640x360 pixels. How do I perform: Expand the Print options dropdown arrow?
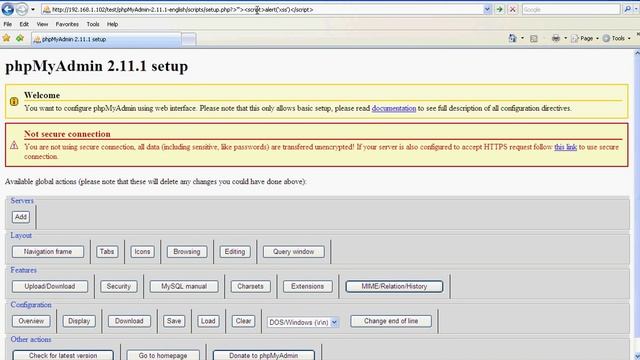565,38
